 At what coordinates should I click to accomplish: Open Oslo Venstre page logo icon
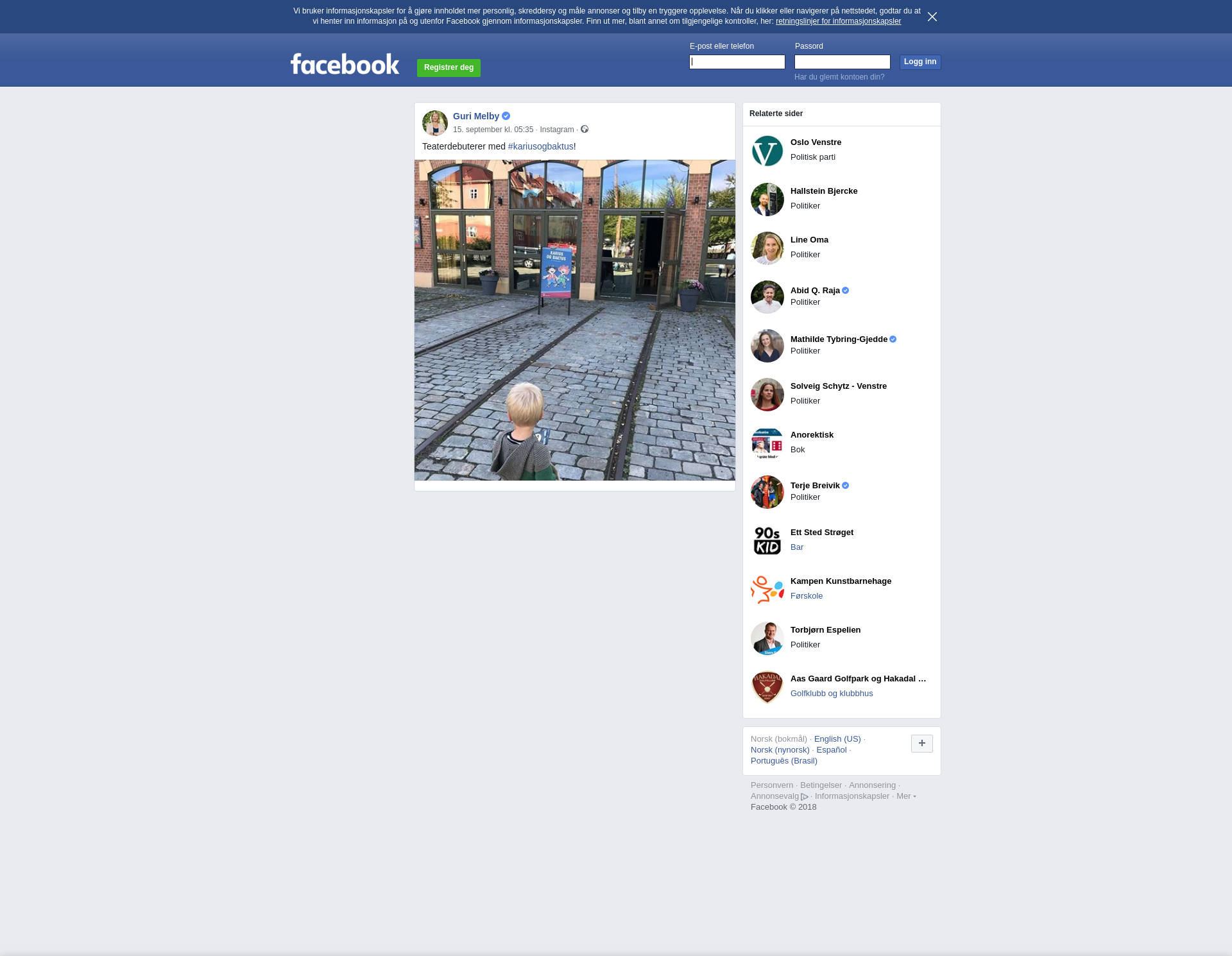point(767,151)
